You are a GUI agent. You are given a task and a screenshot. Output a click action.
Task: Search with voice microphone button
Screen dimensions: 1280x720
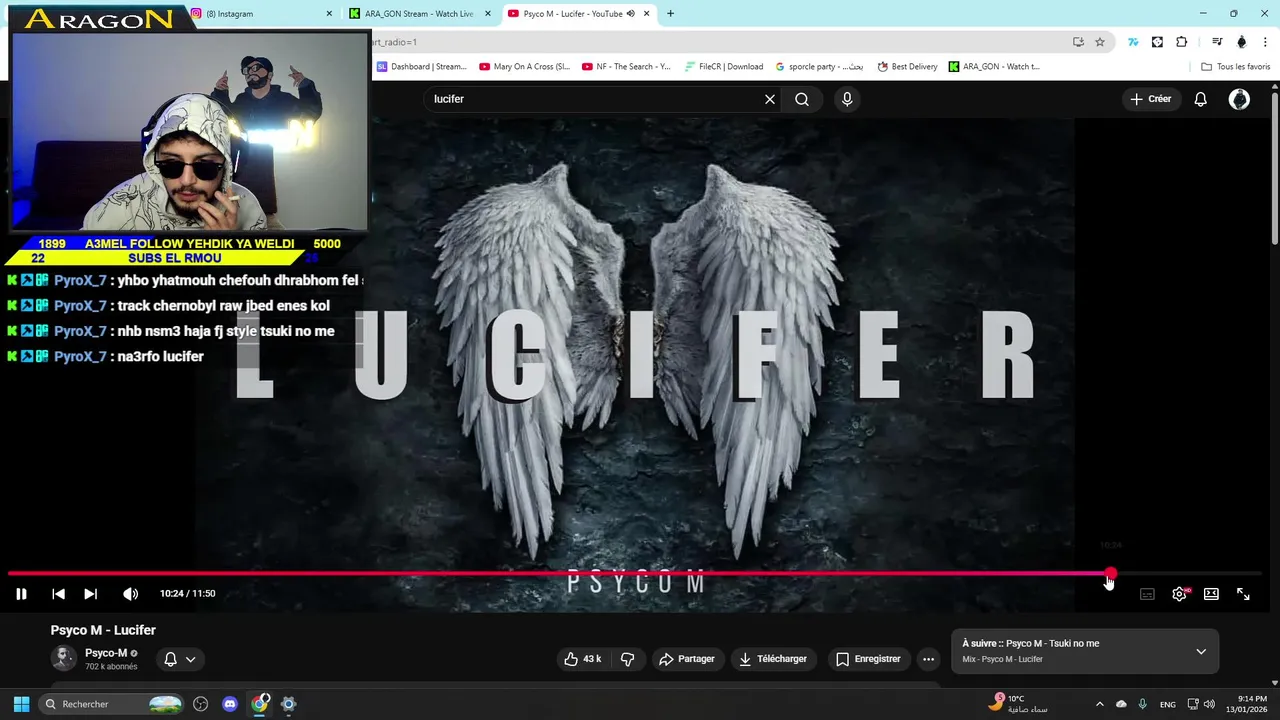click(x=847, y=99)
